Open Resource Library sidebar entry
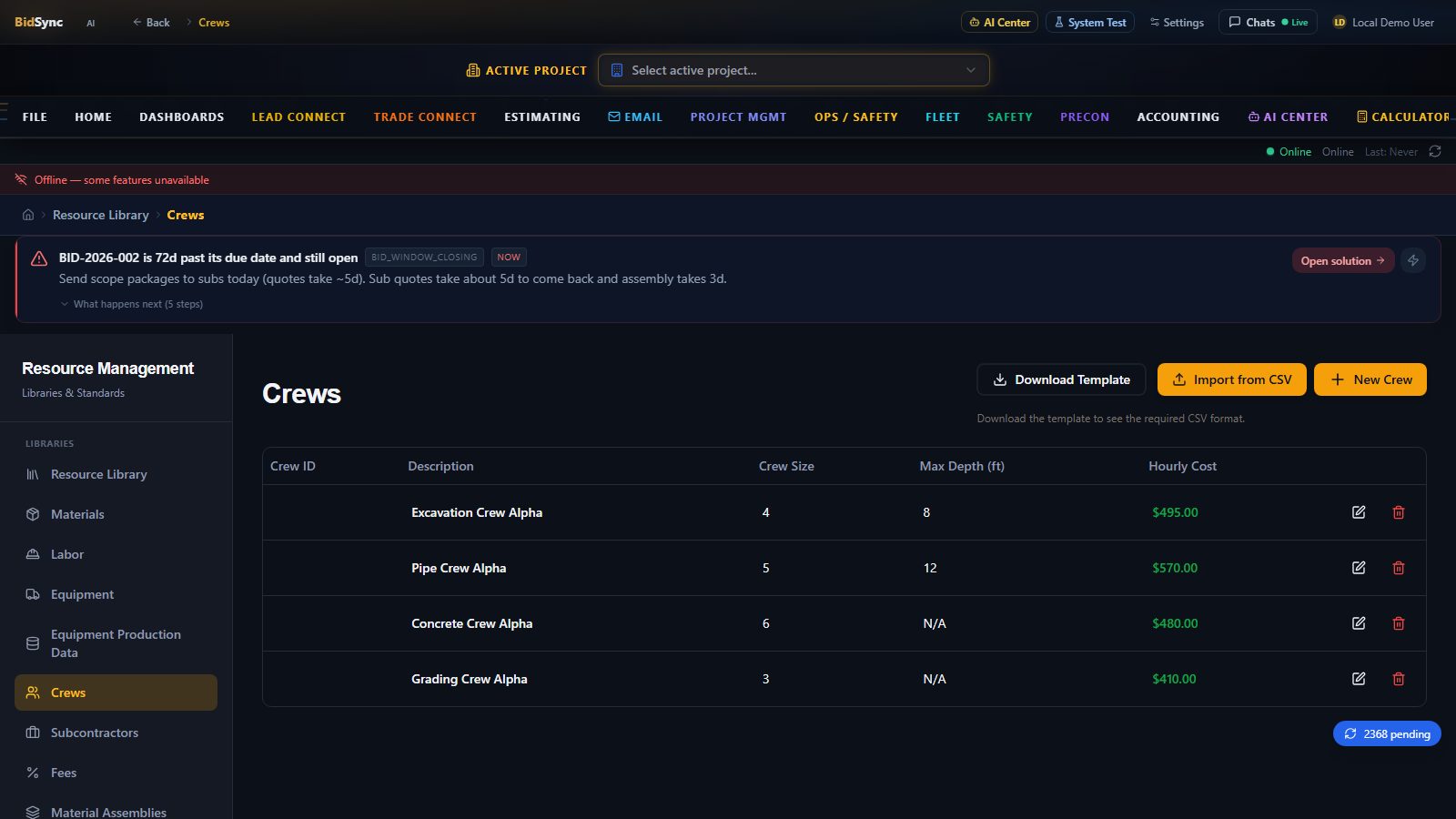The image size is (1456, 819). point(116,474)
